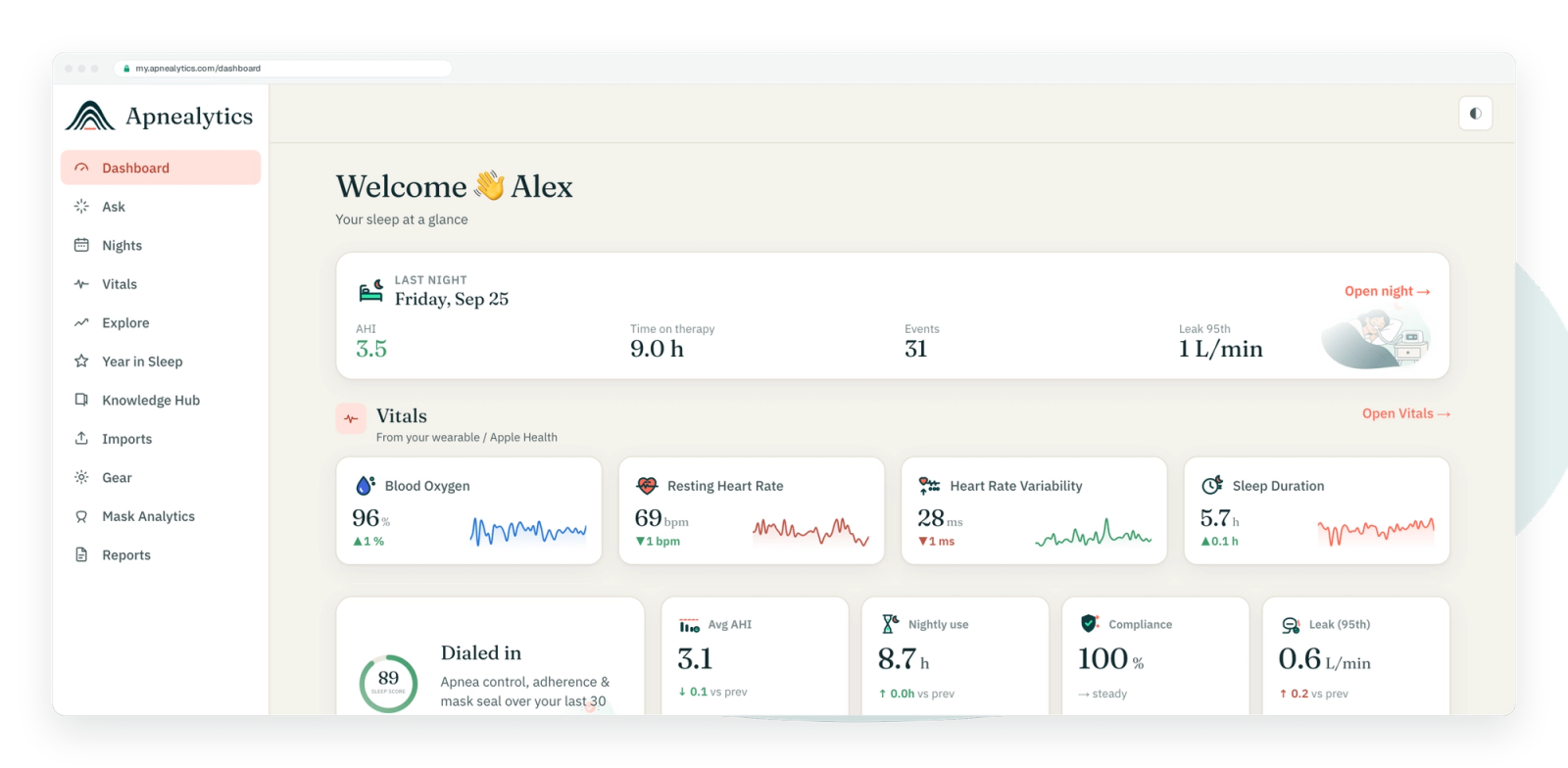Click the Resting Heart Rate sparkline chart

[x=810, y=531]
